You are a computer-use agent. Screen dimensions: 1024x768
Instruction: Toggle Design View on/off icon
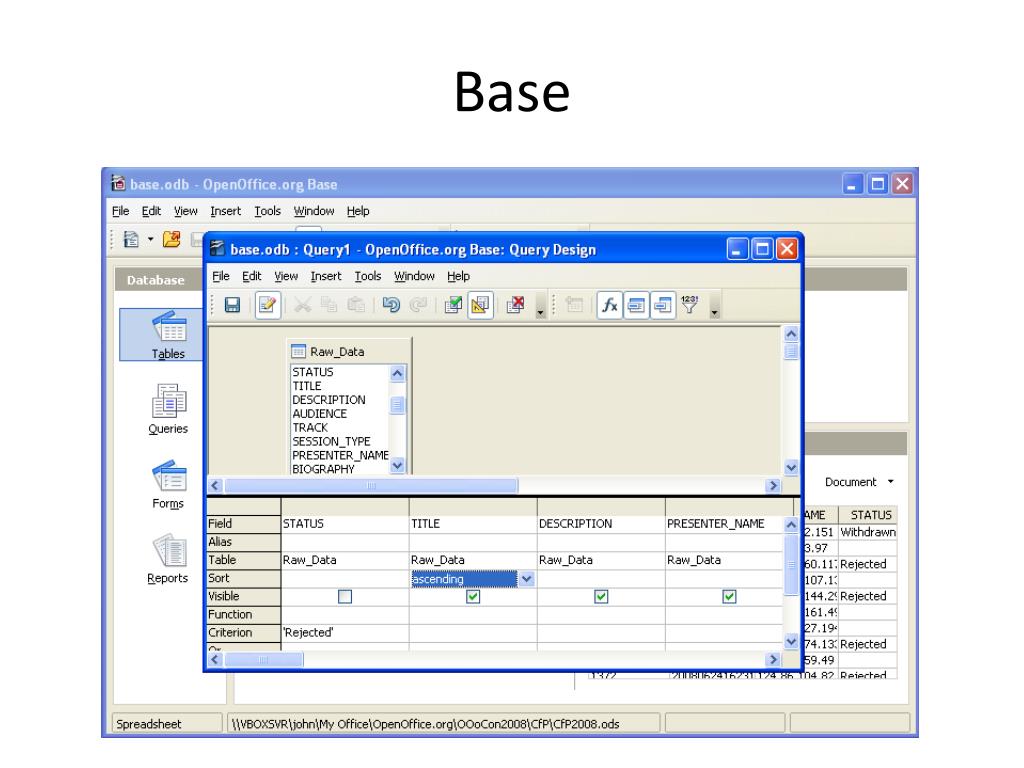click(x=480, y=305)
